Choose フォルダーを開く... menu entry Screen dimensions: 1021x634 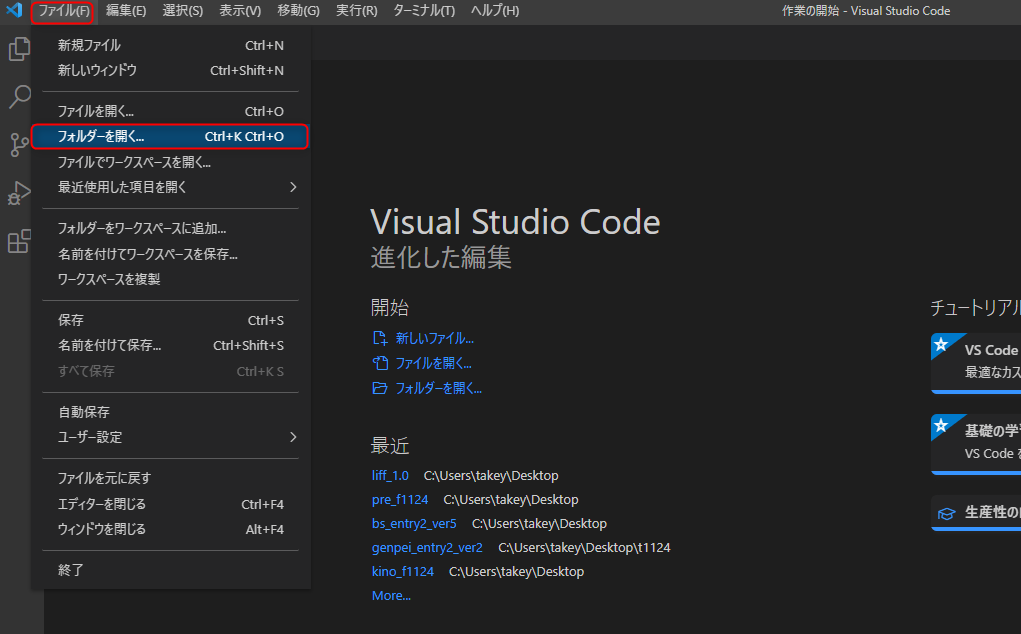[171, 137]
